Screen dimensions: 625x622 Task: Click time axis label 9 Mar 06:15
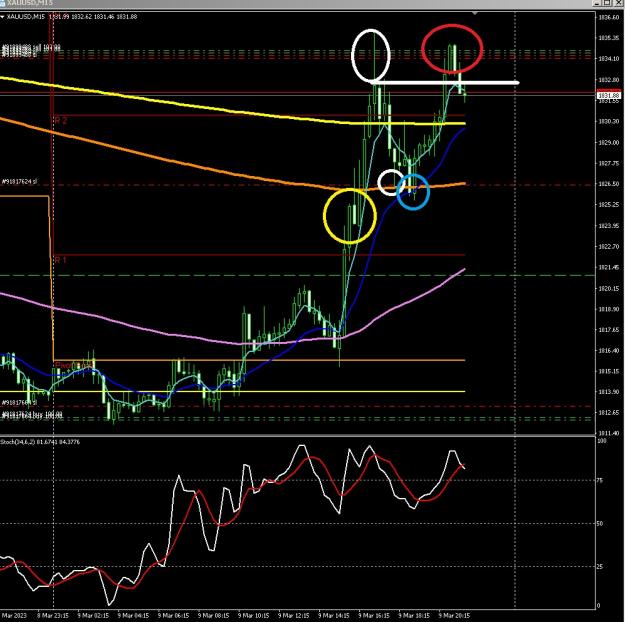173,616
